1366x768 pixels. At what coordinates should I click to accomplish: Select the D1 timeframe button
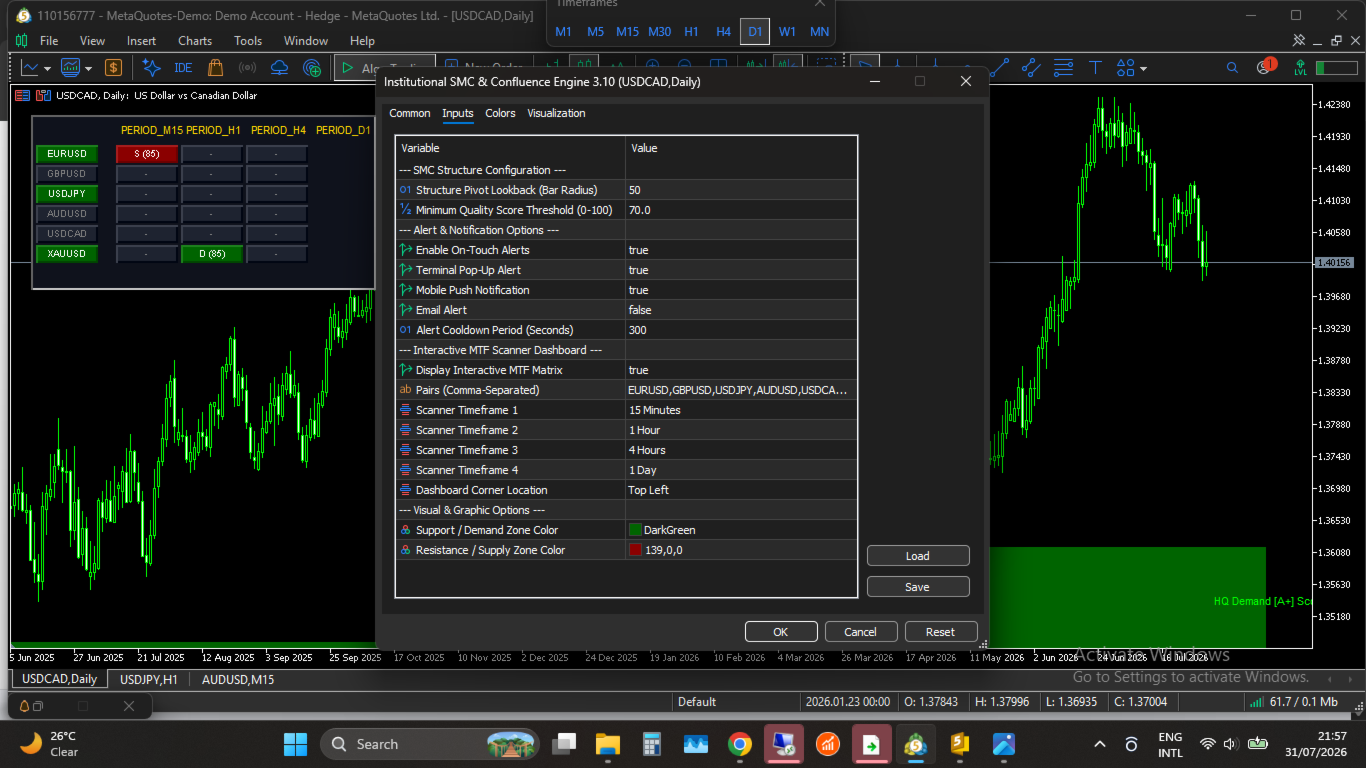point(755,32)
